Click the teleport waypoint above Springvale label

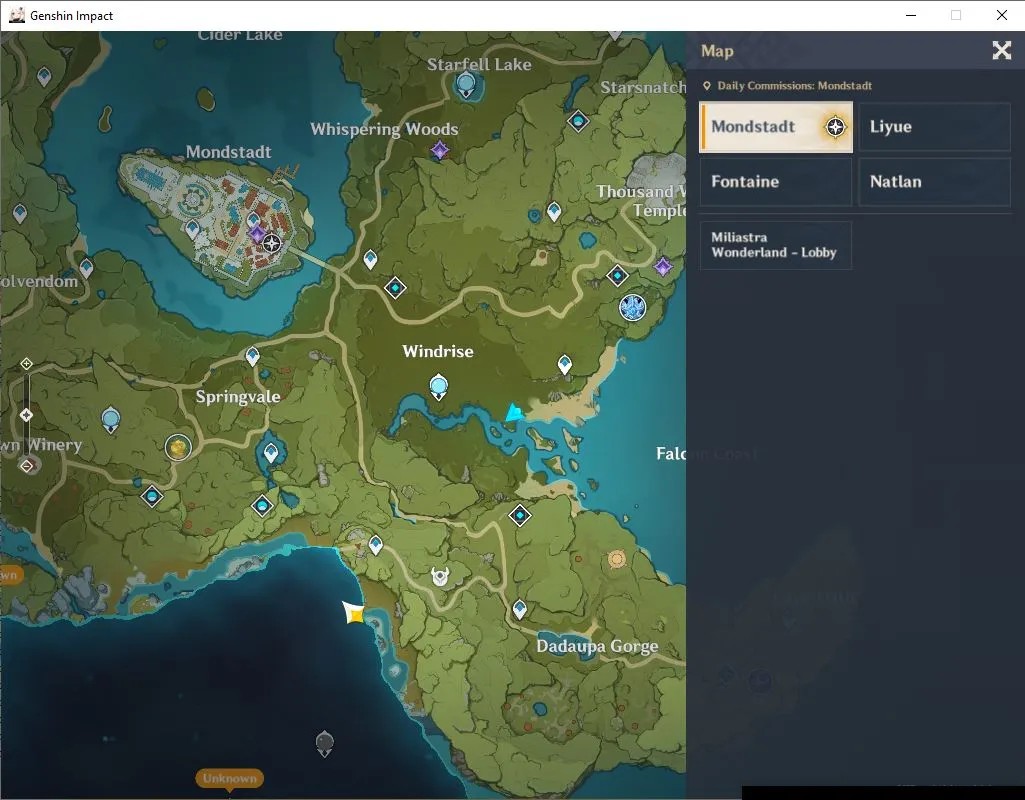252,356
